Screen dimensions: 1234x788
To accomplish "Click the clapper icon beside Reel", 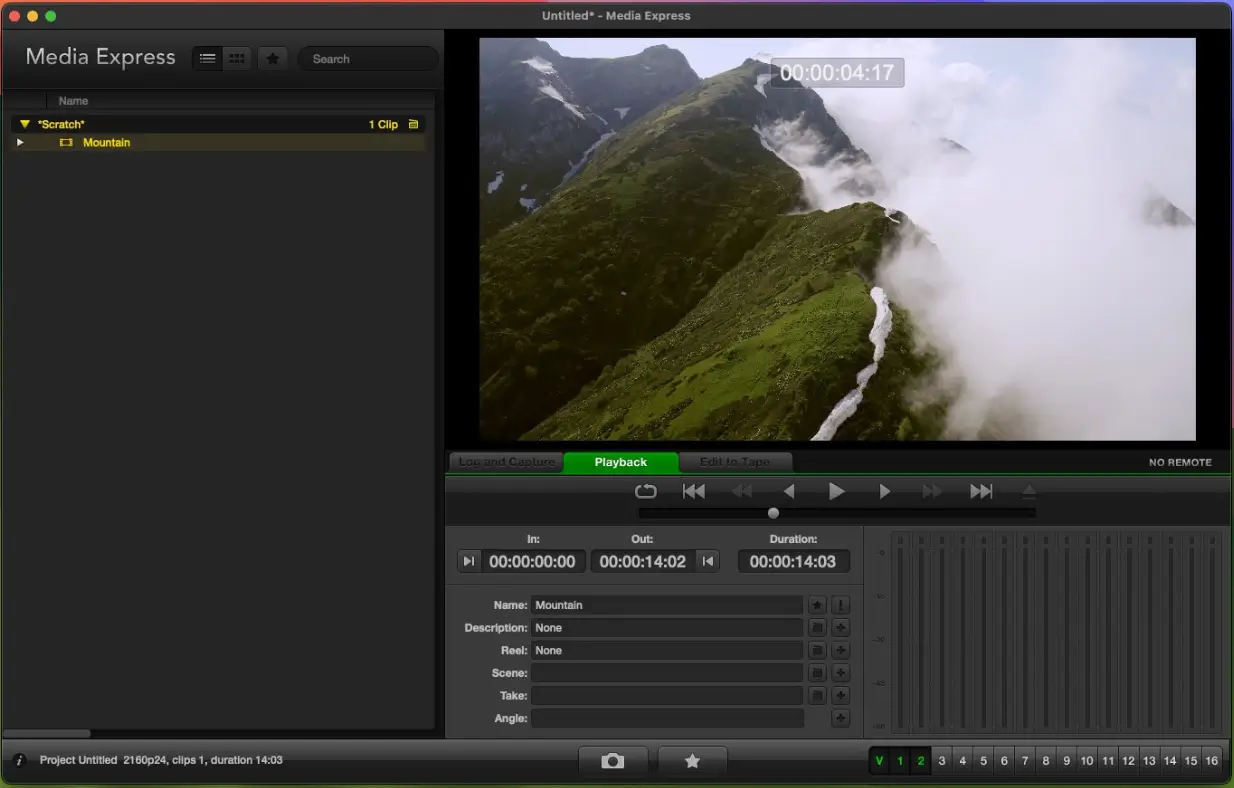I will (817, 651).
